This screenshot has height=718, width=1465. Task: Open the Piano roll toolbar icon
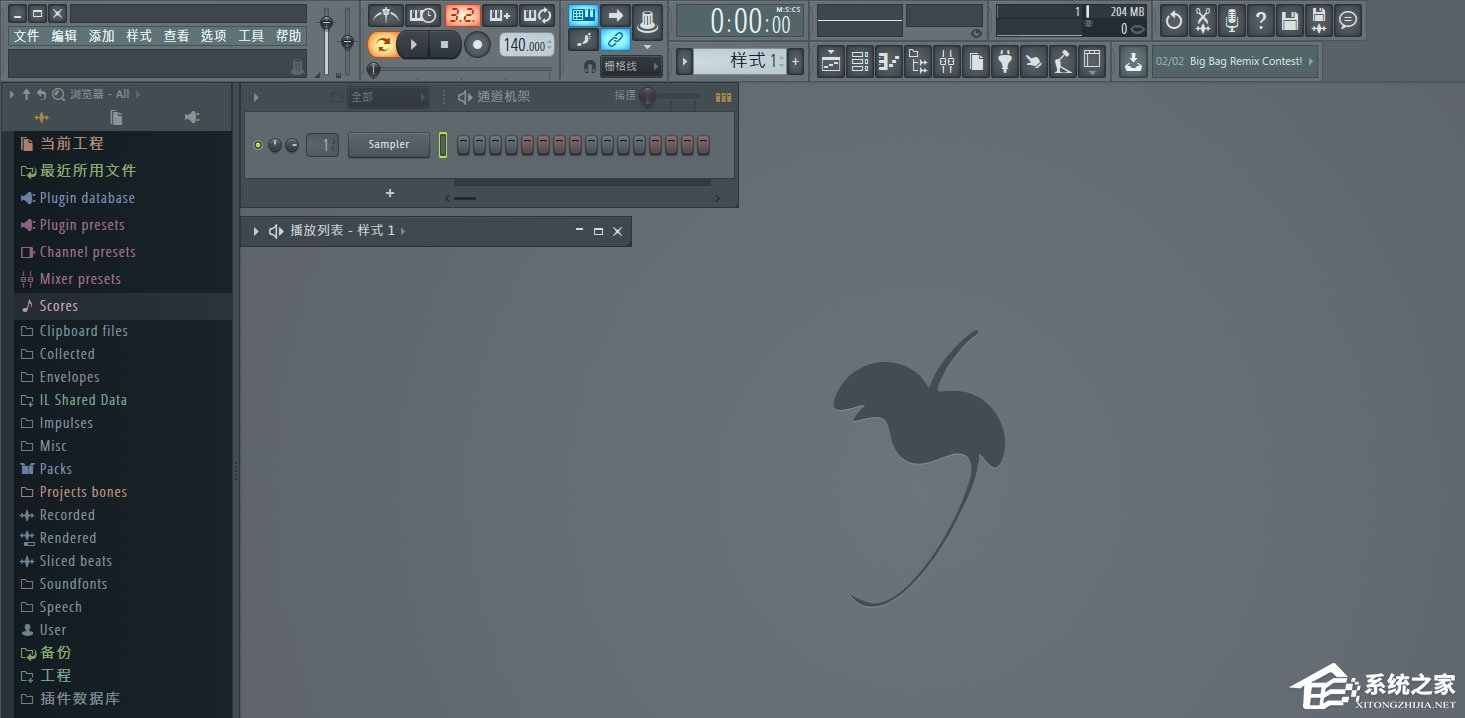[888, 61]
